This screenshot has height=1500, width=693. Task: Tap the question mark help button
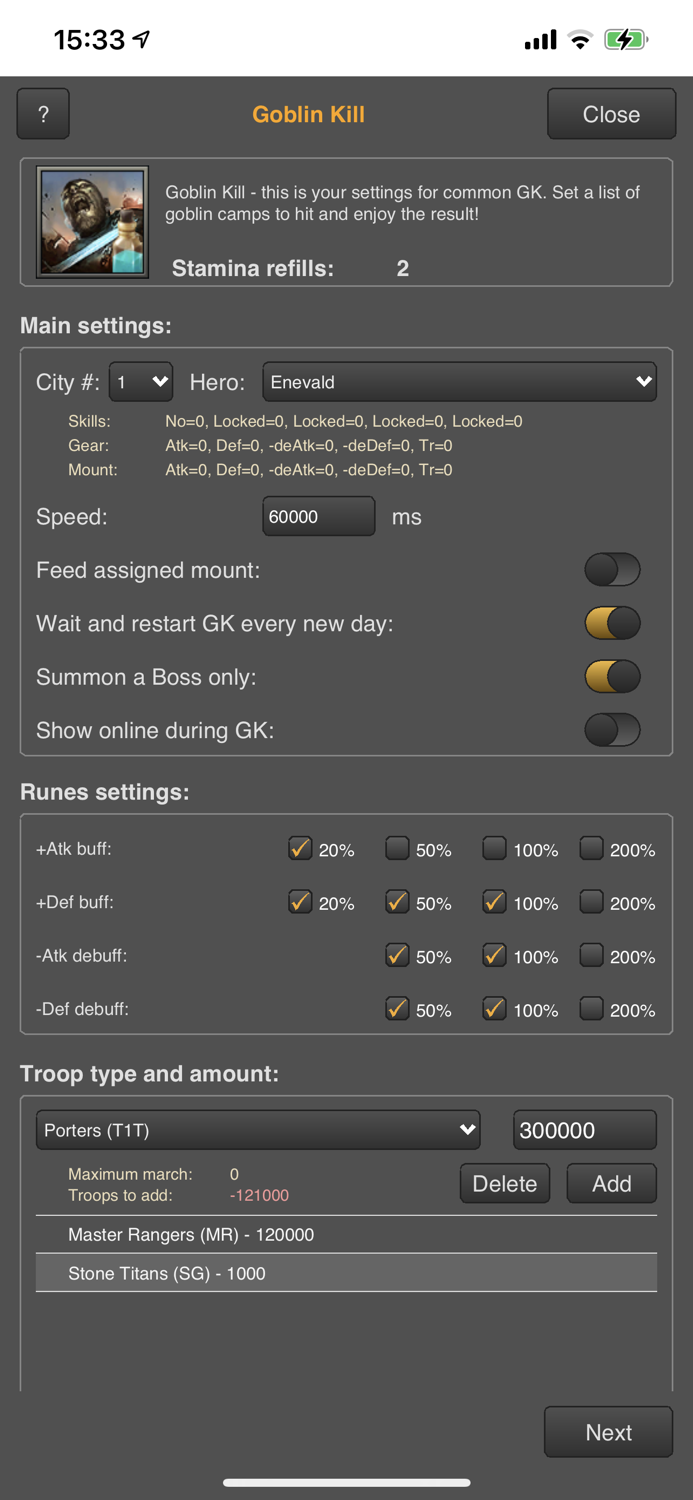pos(43,114)
